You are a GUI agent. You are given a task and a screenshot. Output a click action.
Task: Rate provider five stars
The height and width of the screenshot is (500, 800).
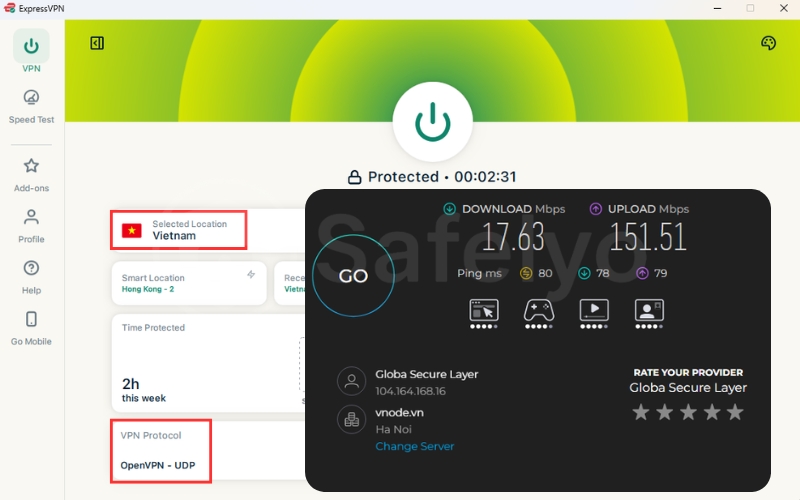click(735, 412)
